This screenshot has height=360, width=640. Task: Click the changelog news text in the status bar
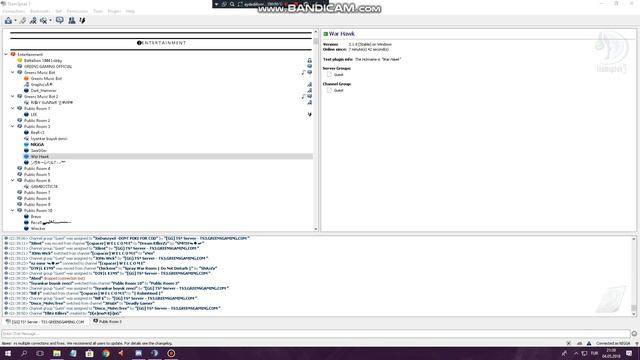[x=87, y=343]
